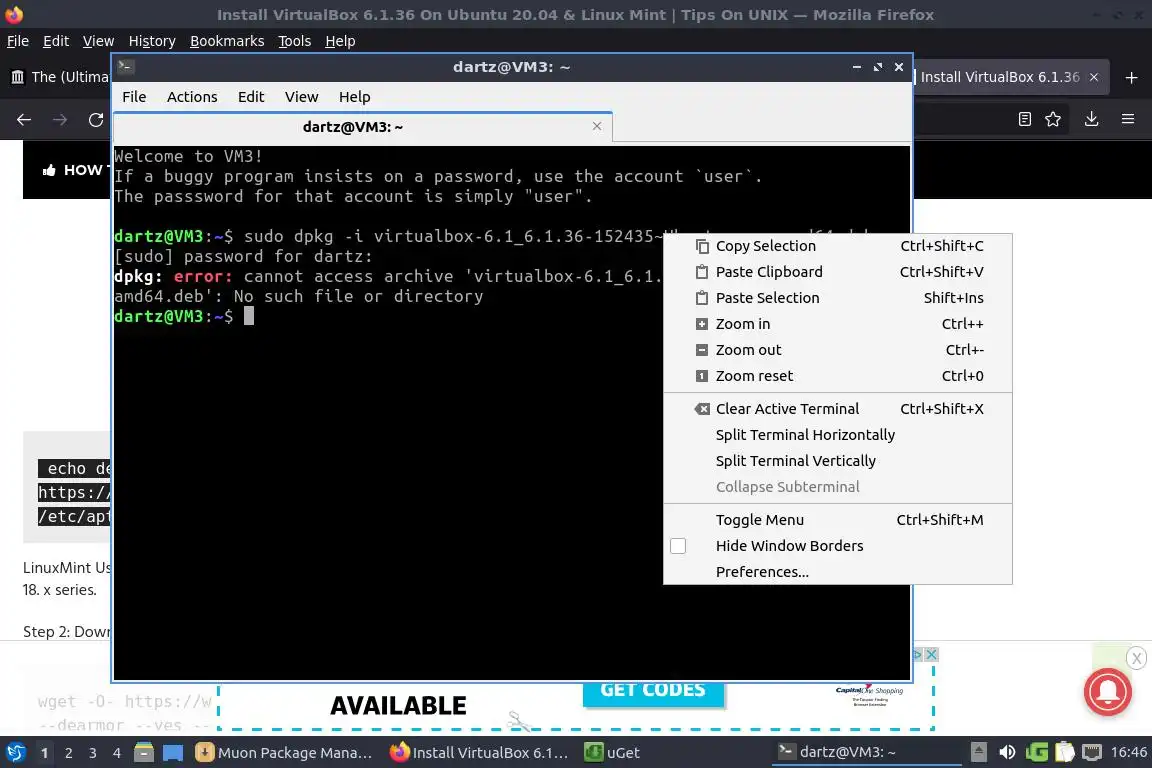1152x768 pixels.
Task: Choose Zoom reset in context menu
Action: pos(838,376)
